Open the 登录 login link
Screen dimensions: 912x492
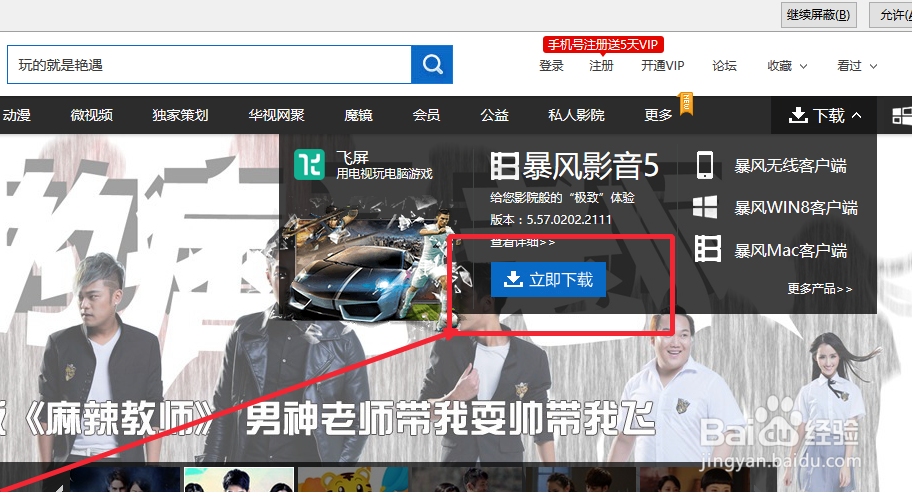pyautogui.click(x=551, y=66)
